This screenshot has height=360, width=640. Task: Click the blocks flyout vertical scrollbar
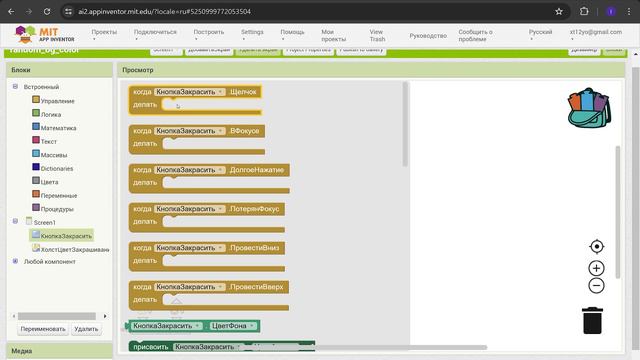[x=405, y=124]
